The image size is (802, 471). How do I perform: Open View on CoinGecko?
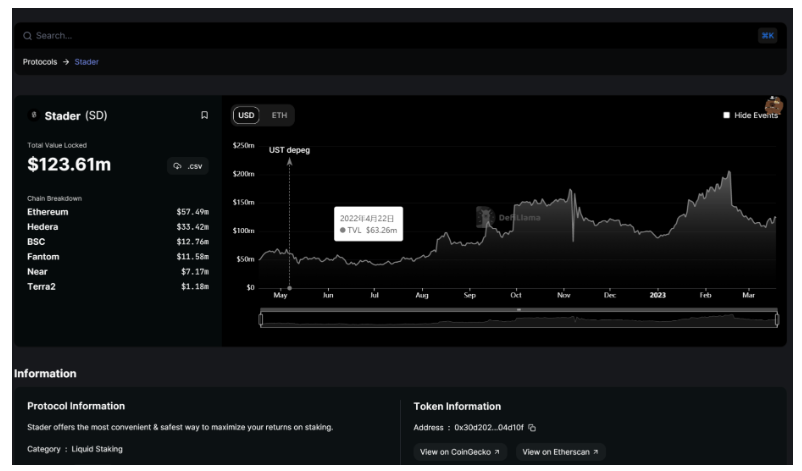460,452
